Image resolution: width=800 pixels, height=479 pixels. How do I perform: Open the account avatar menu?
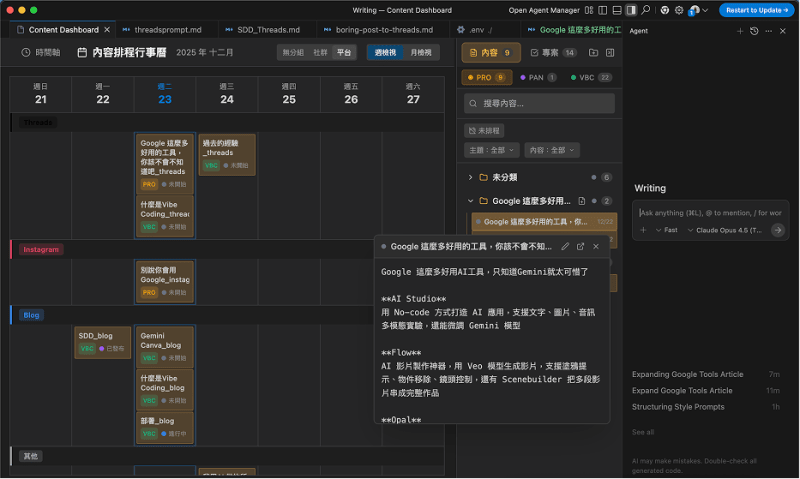[698, 10]
